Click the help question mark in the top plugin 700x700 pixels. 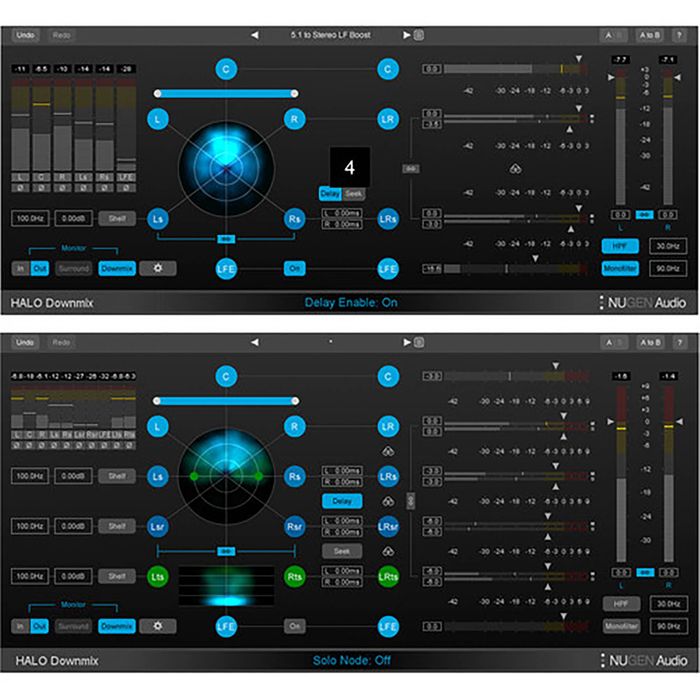coord(680,35)
